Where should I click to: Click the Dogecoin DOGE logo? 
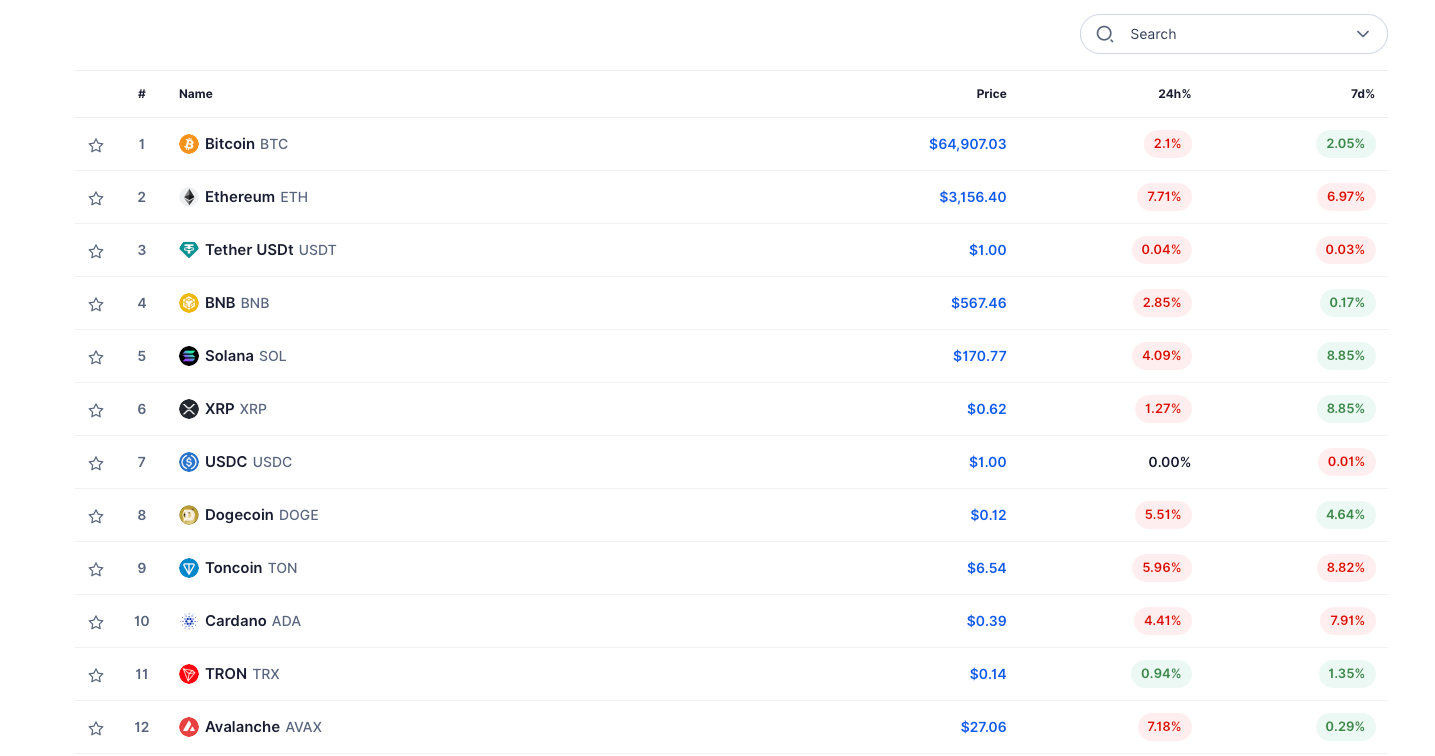[x=189, y=515]
